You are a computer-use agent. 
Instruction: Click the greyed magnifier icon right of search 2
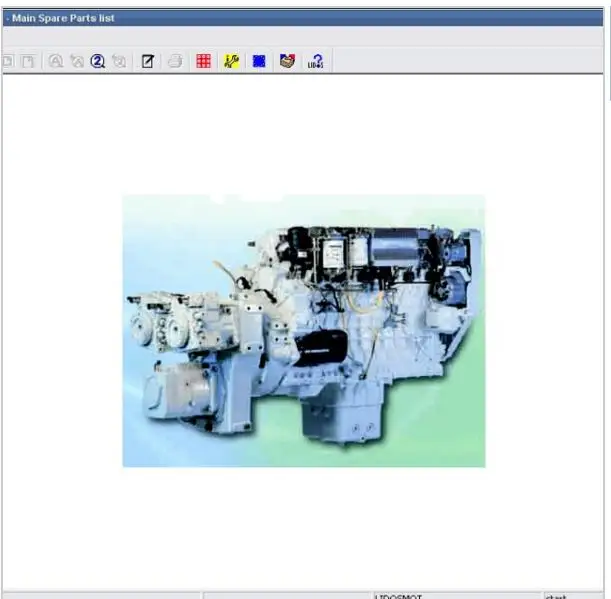pyautogui.click(x=119, y=61)
